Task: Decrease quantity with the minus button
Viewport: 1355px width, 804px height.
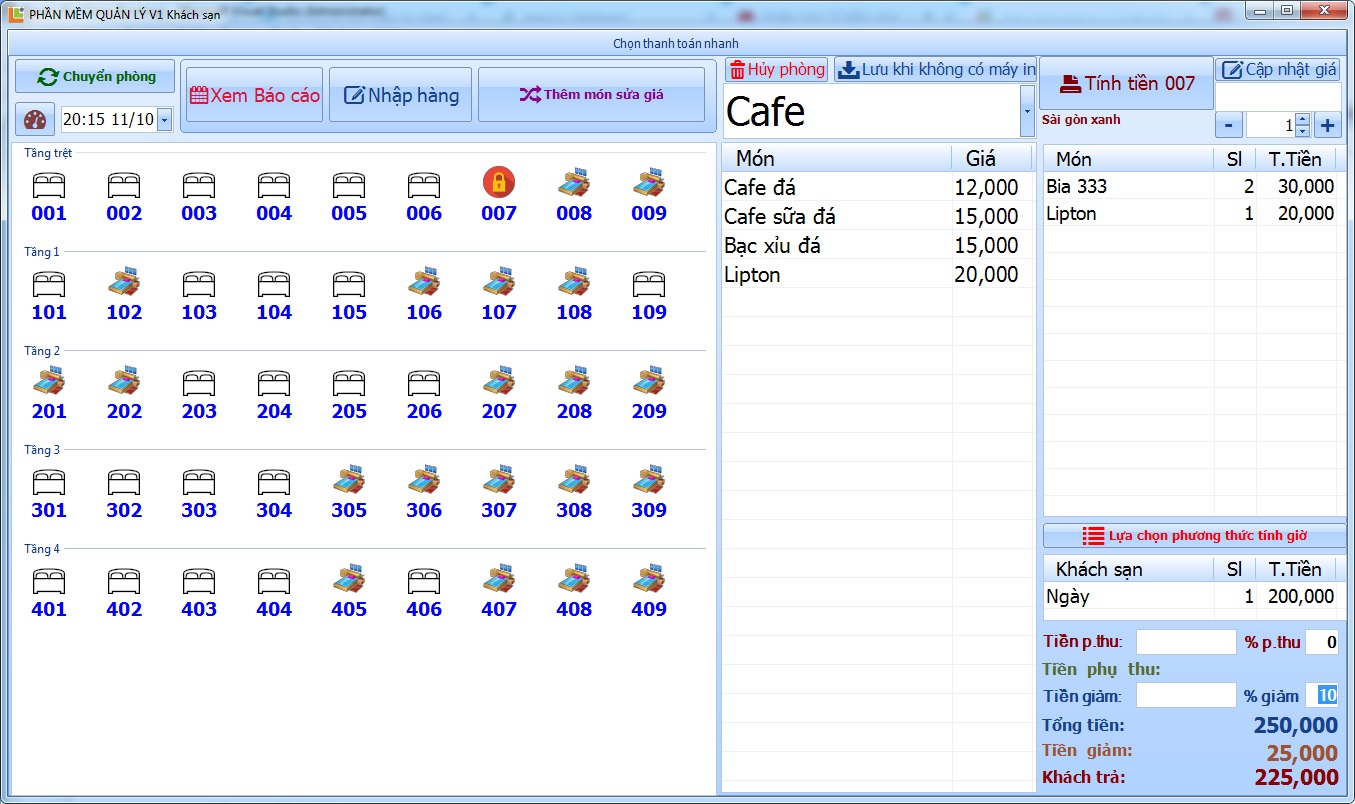Action: coord(1229,125)
